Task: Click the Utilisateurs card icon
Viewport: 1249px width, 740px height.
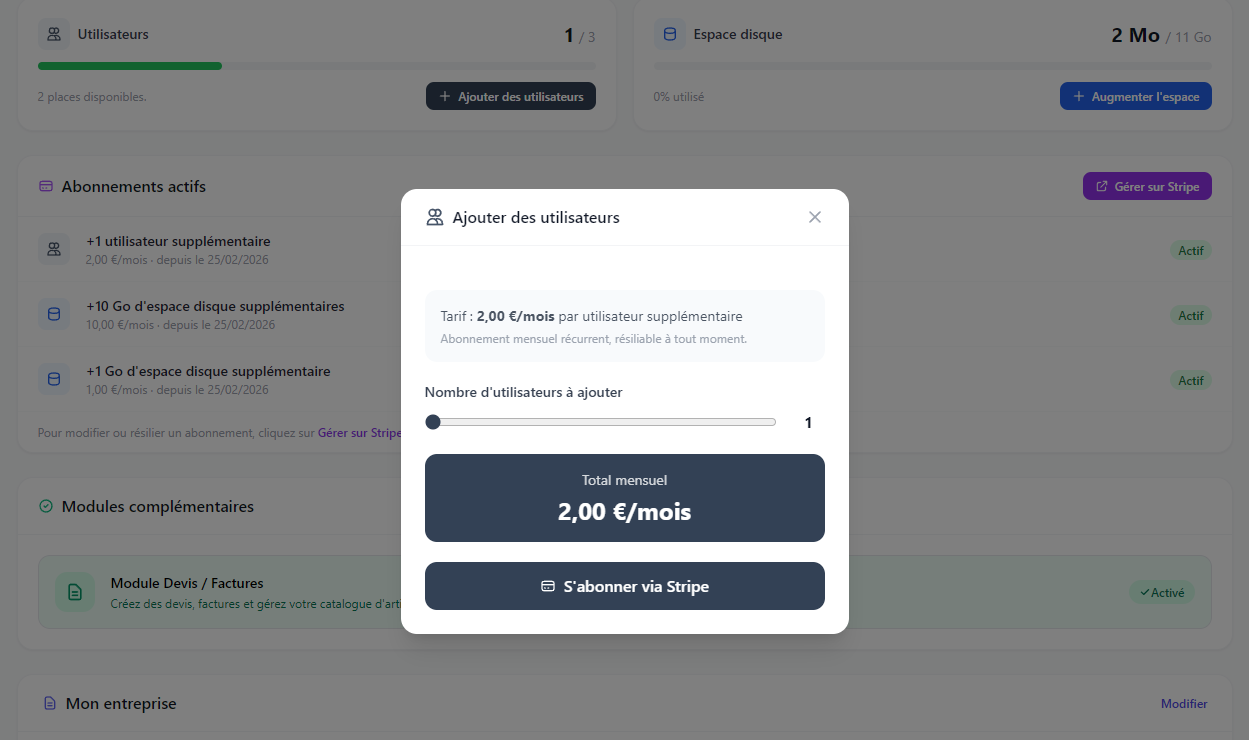Action: (x=54, y=34)
